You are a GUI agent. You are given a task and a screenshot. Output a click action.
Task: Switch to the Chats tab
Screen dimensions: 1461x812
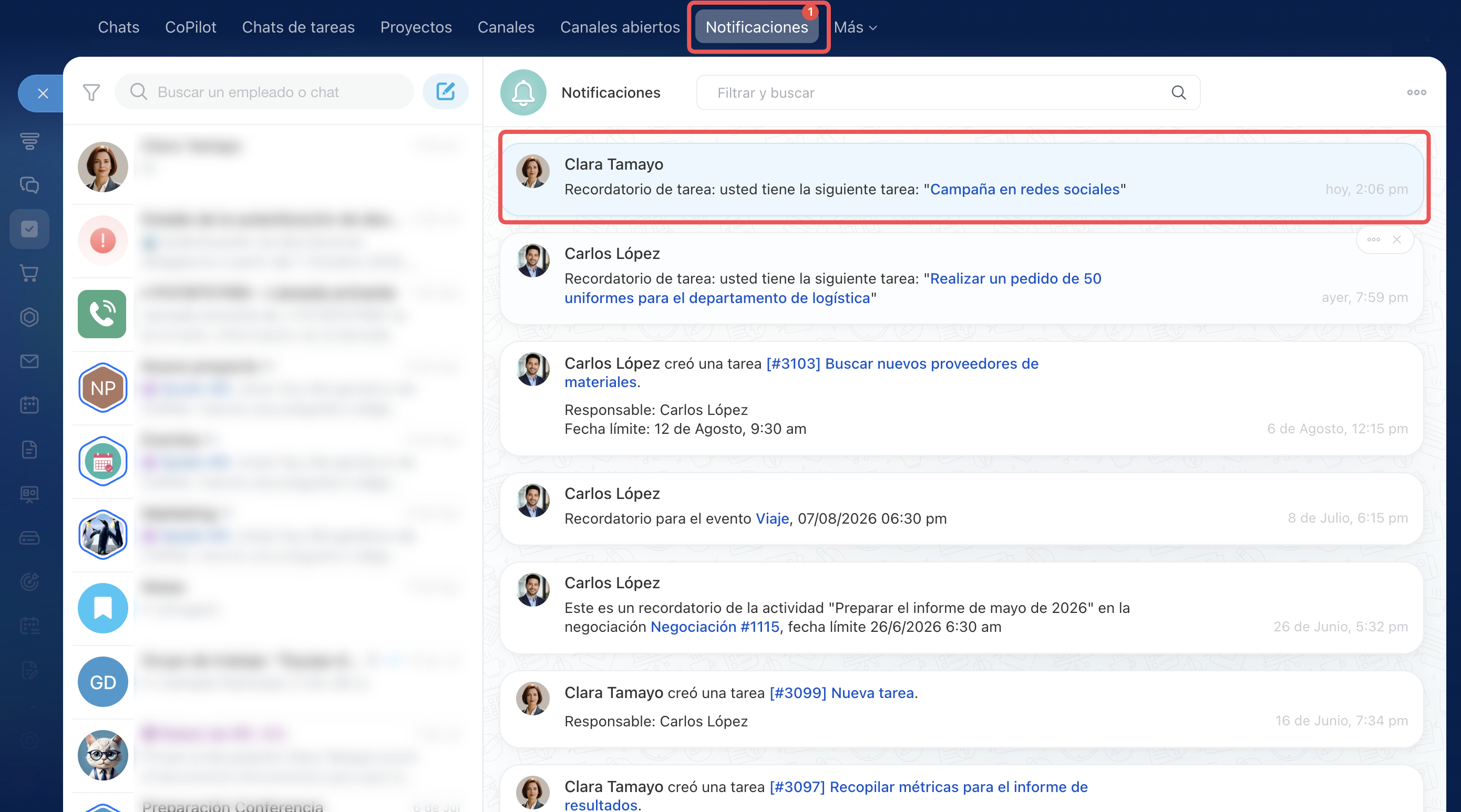(119, 27)
